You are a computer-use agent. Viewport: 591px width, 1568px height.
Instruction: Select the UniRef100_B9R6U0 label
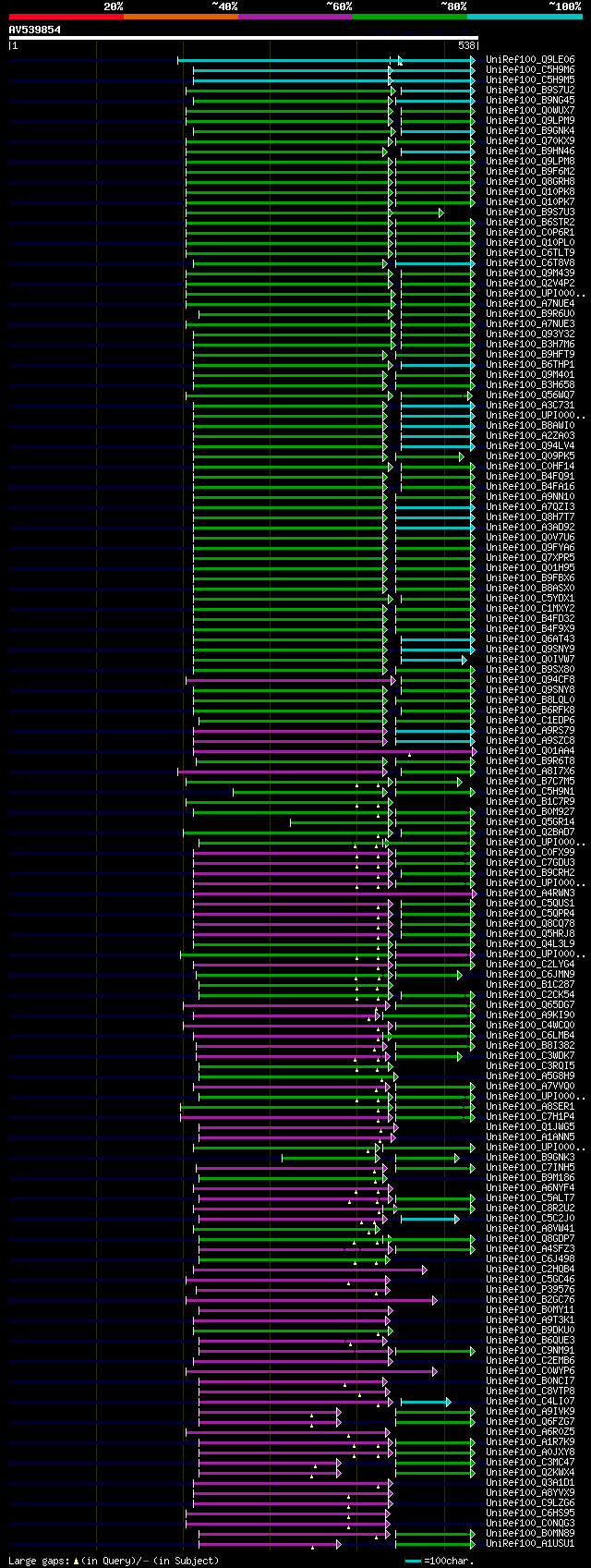(530, 314)
